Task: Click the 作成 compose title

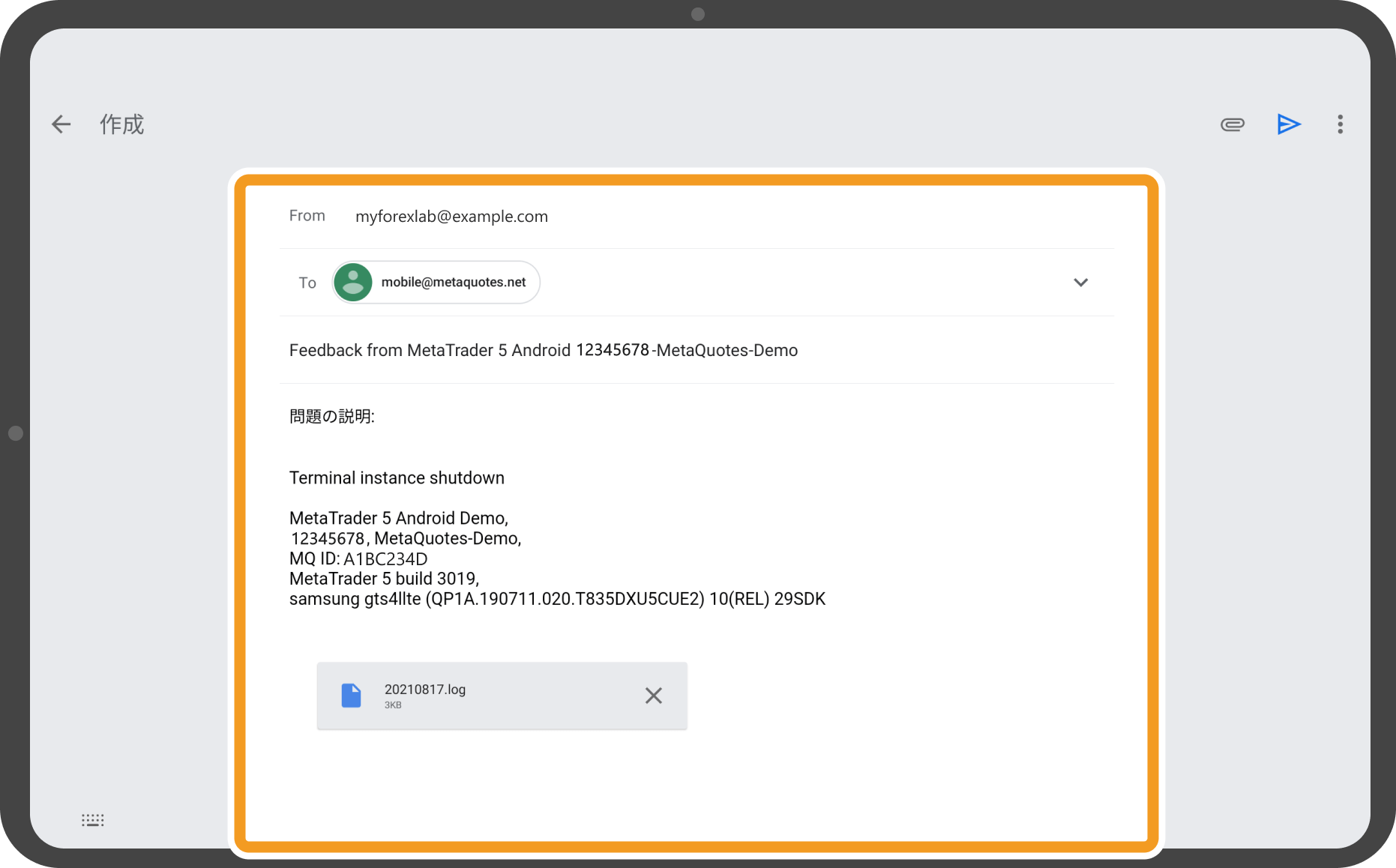Action: (x=121, y=124)
